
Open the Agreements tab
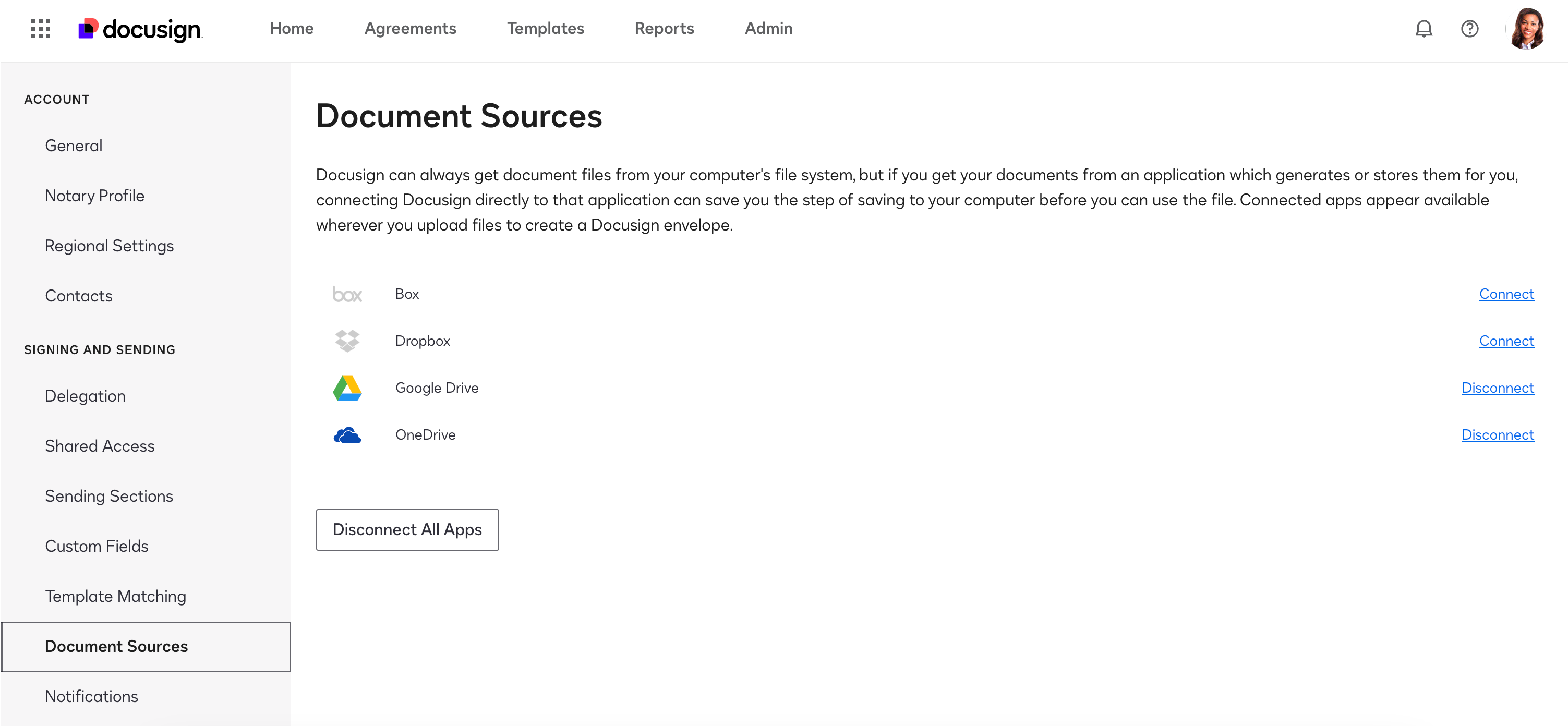pos(411,29)
